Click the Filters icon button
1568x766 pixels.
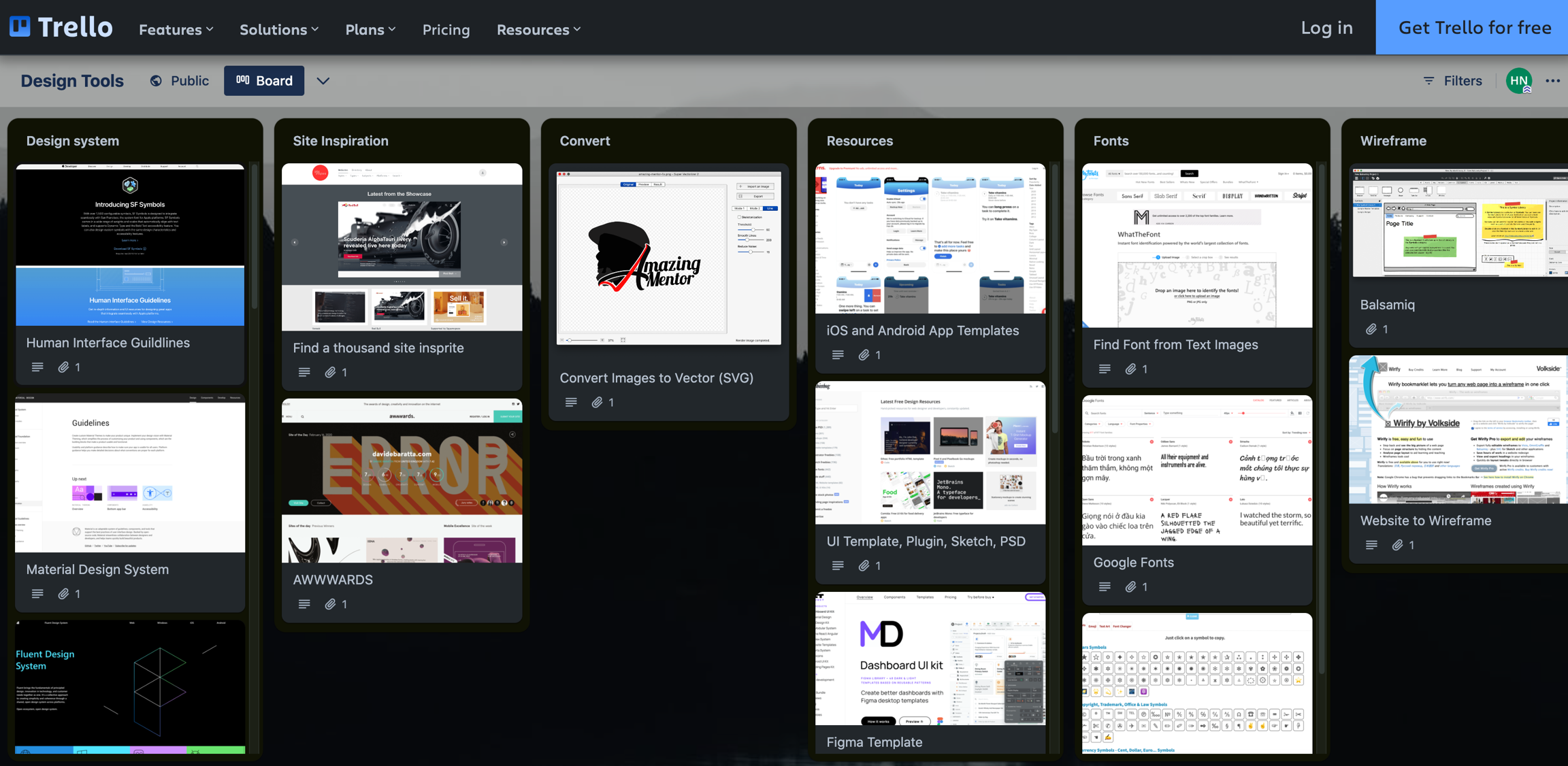tap(1428, 81)
